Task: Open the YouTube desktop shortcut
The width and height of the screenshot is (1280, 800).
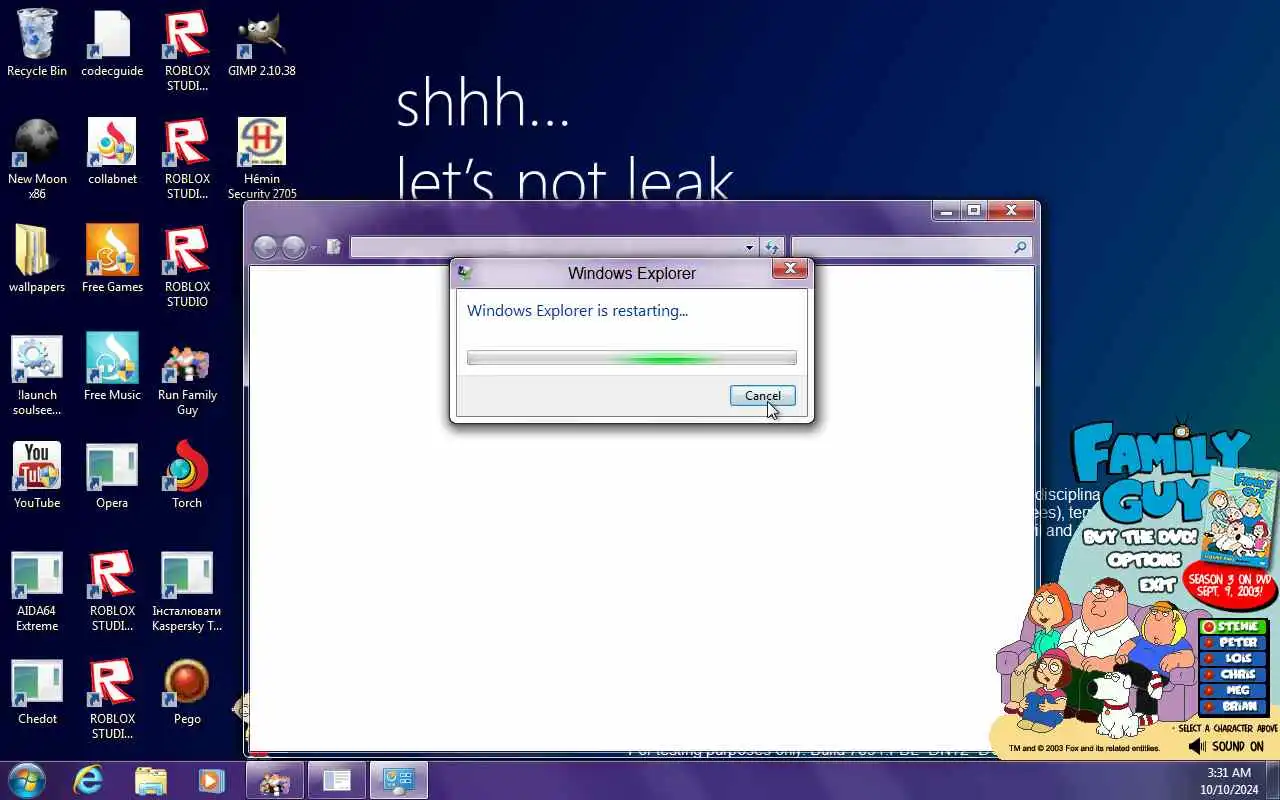Action: [37, 475]
